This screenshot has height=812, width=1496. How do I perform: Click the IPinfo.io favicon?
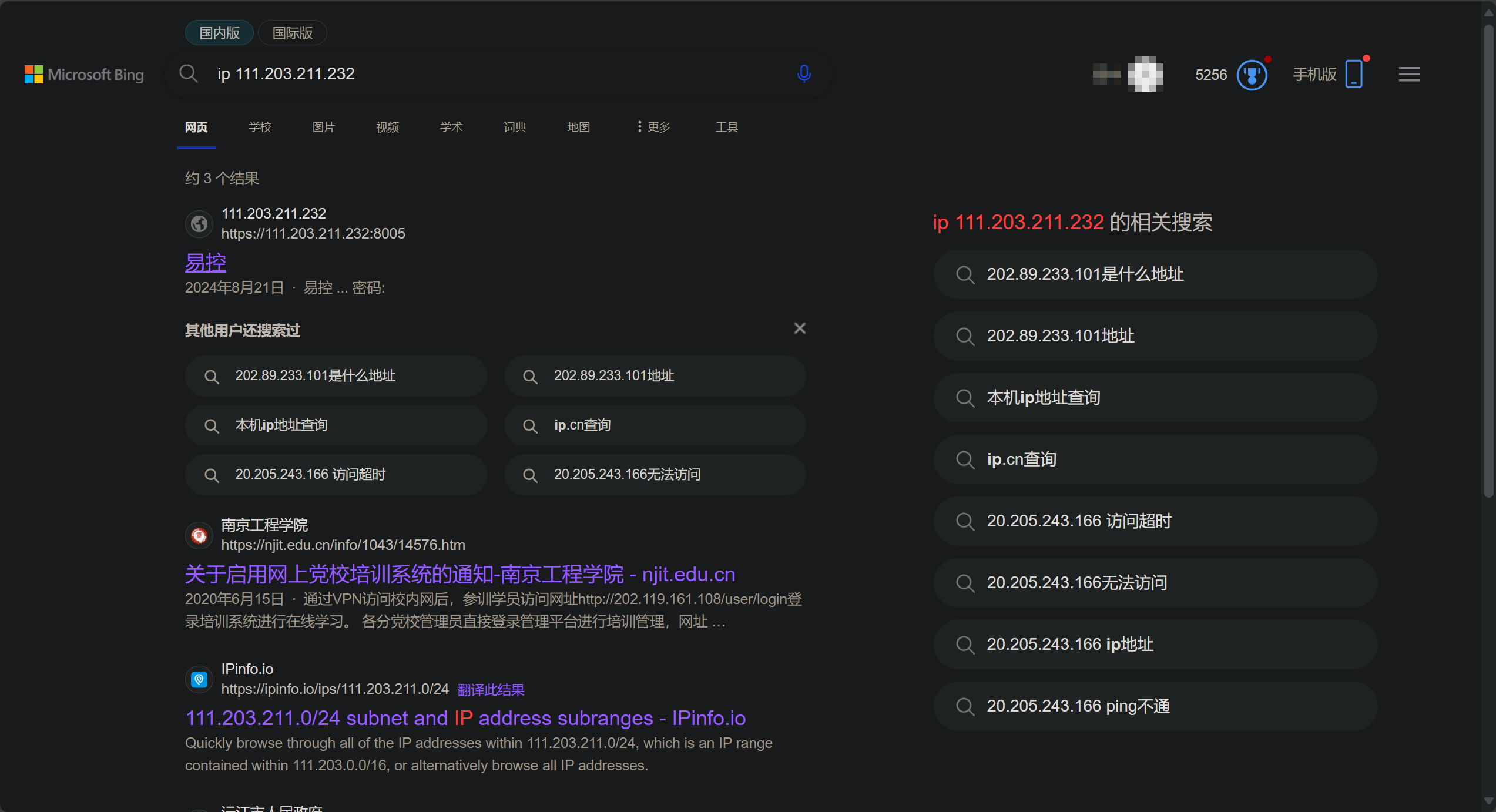[x=199, y=679]
